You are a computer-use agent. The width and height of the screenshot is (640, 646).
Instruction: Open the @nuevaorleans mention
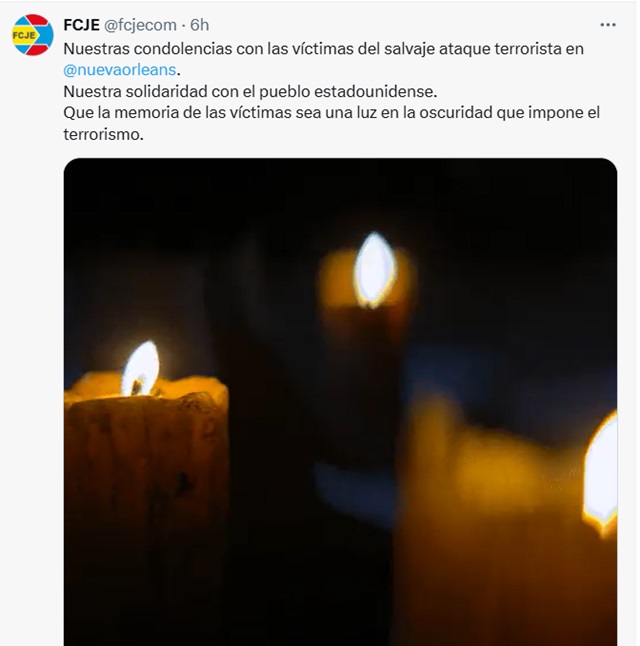click(x=120, y=70)
